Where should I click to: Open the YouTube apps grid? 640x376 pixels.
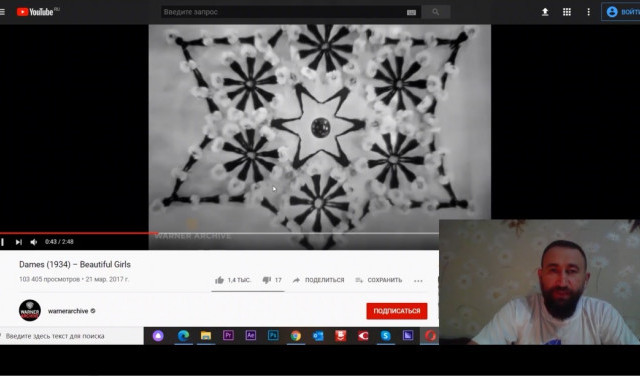(x=567, y=12)
